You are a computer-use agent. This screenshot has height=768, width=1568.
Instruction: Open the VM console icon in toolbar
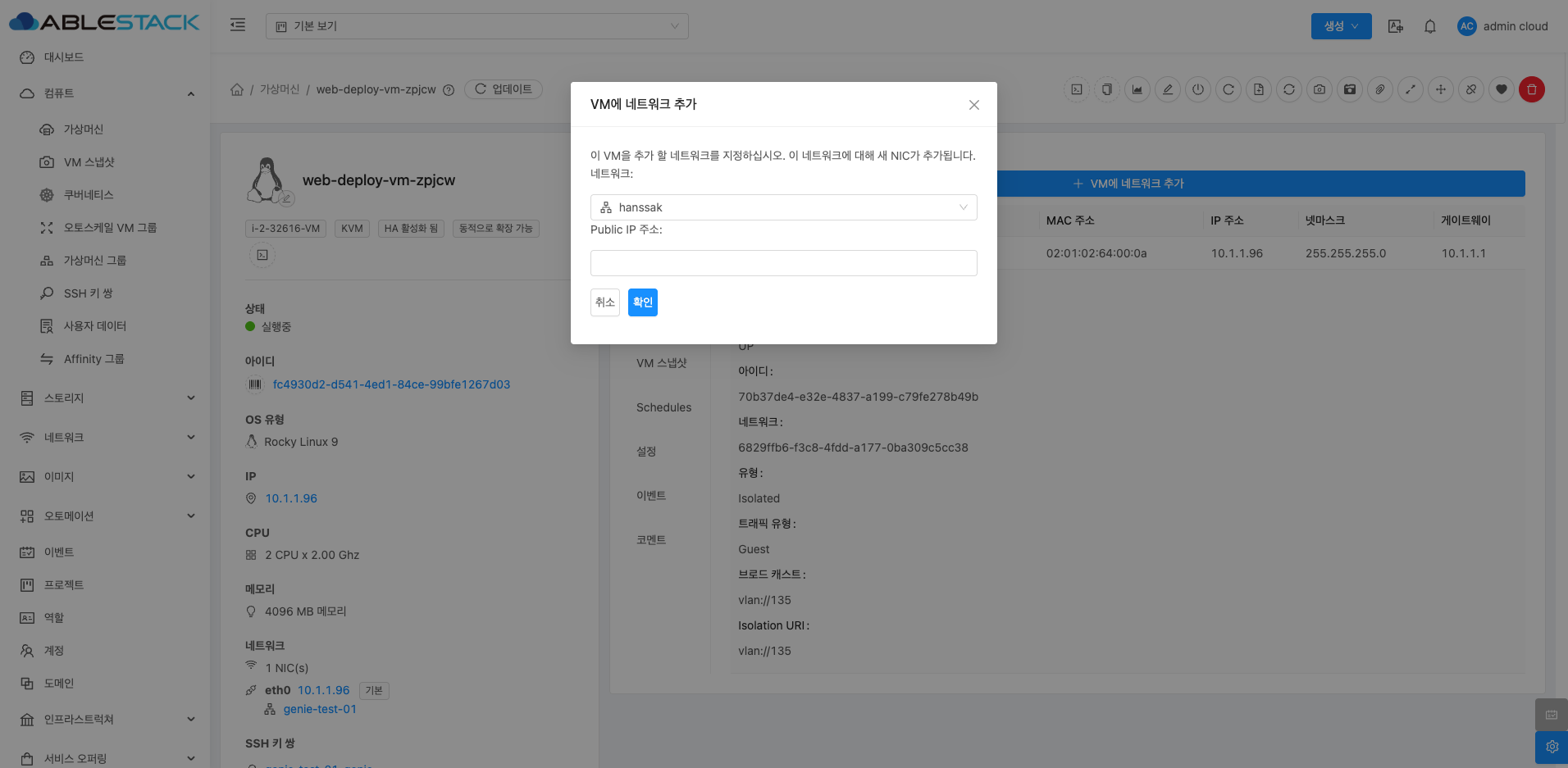(x=1077, y=89)
